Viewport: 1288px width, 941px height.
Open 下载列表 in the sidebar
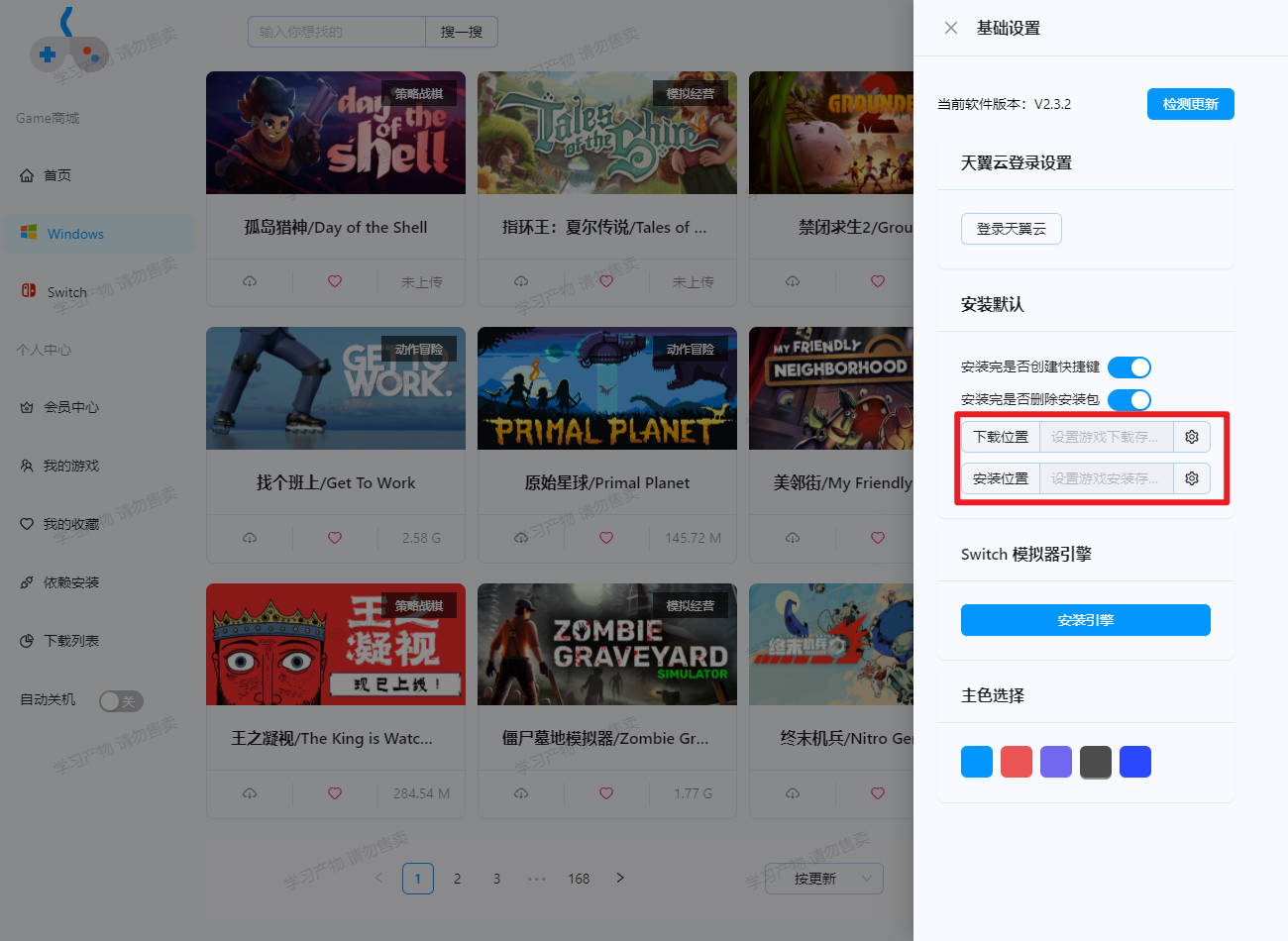point(99,641)
